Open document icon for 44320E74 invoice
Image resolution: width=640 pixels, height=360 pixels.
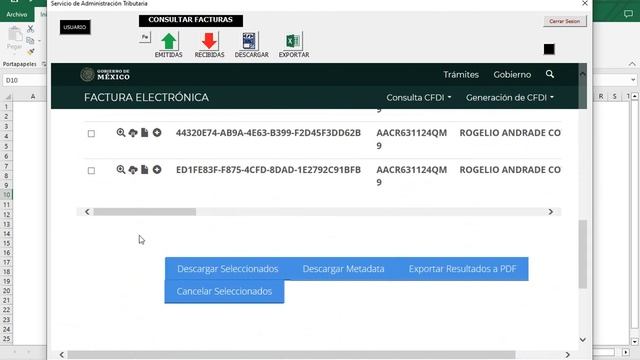144,133
